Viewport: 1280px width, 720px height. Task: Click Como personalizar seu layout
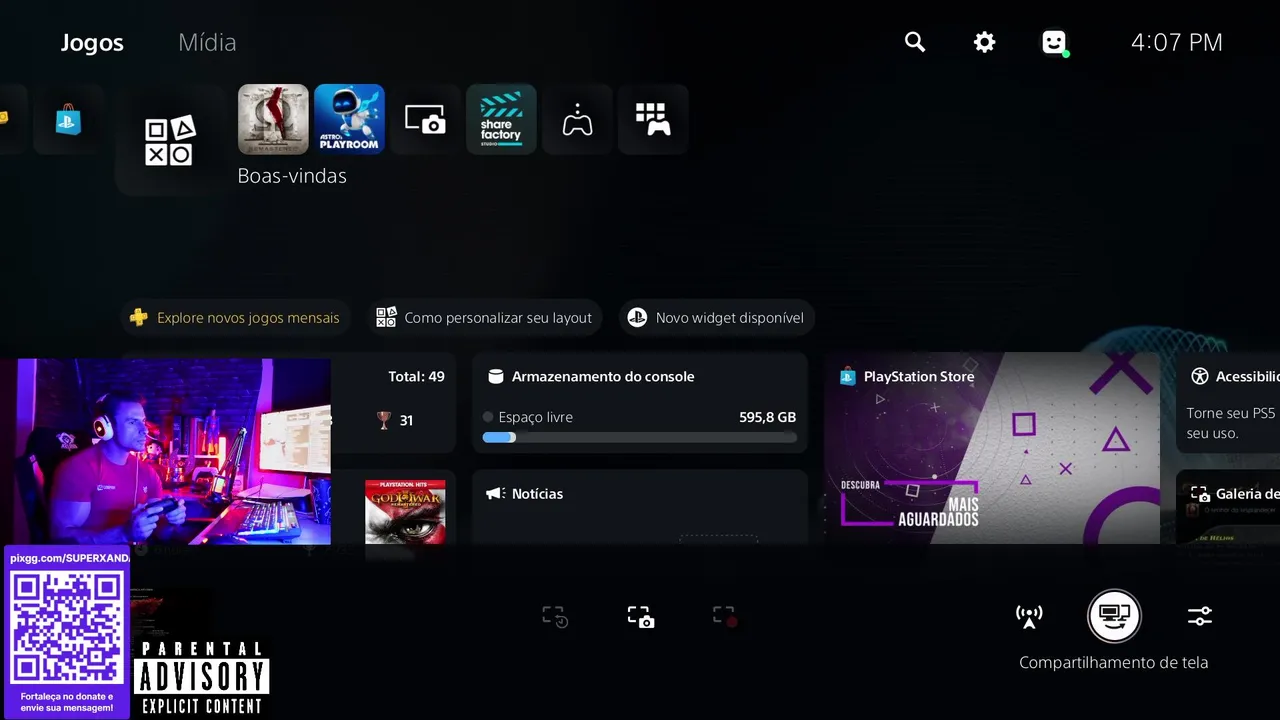(x=485, y=318)
